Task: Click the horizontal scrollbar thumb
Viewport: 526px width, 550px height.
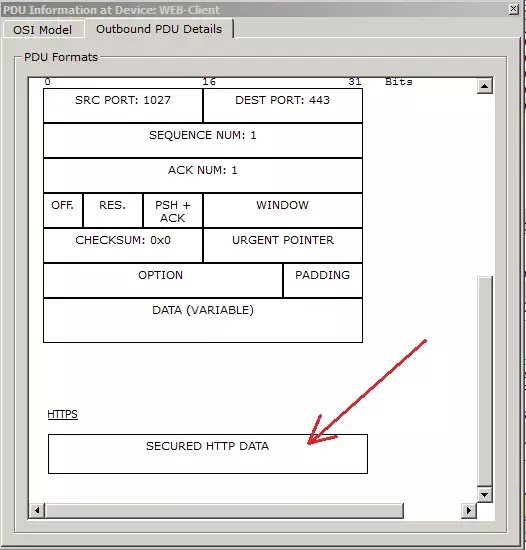Action: pos(224,510)
